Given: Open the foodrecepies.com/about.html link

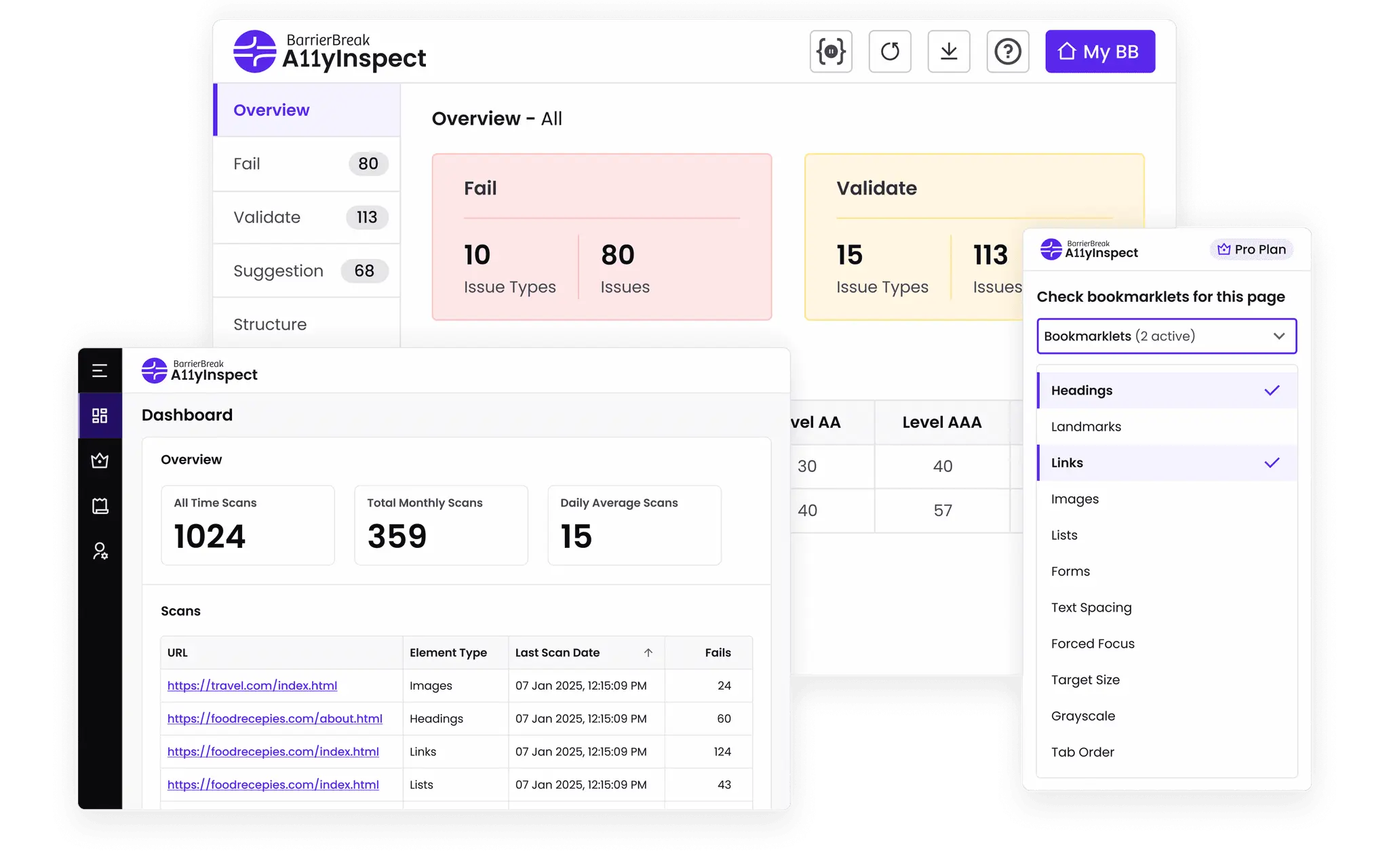Looking at the screenshot, I should [x=275, y=719].
